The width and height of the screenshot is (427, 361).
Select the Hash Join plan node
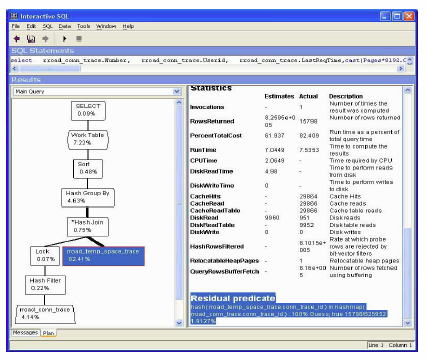[88, 226]
